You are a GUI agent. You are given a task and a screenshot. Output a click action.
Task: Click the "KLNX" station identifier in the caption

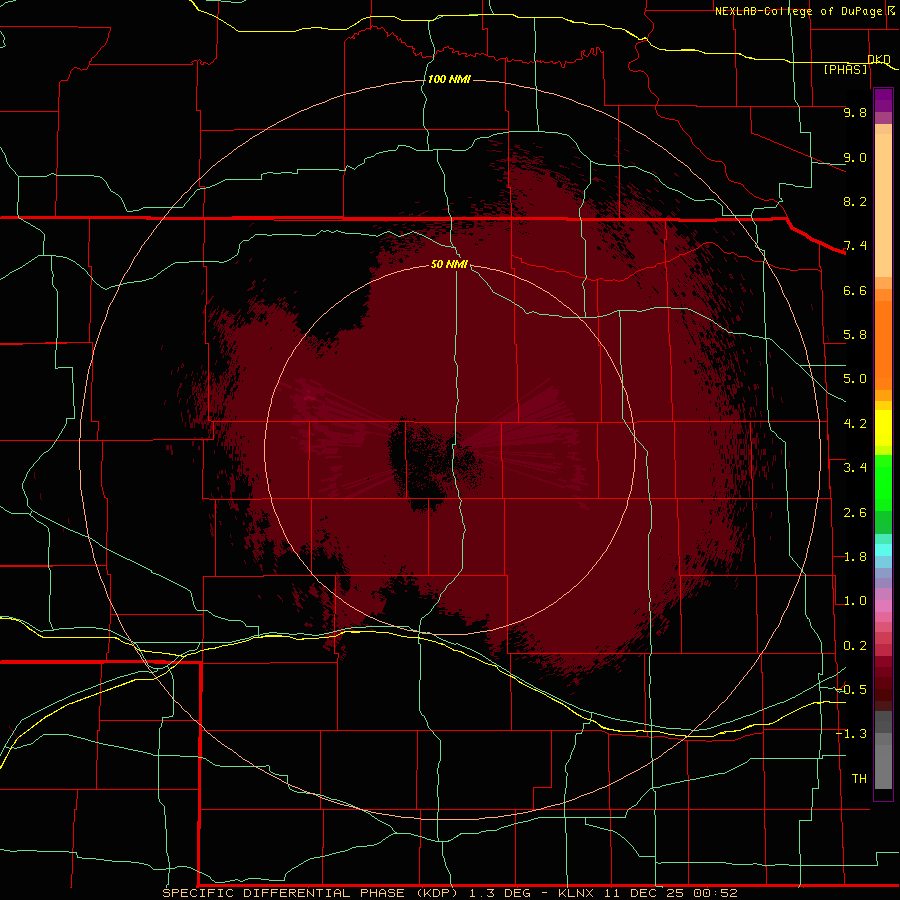click(577, 893)
